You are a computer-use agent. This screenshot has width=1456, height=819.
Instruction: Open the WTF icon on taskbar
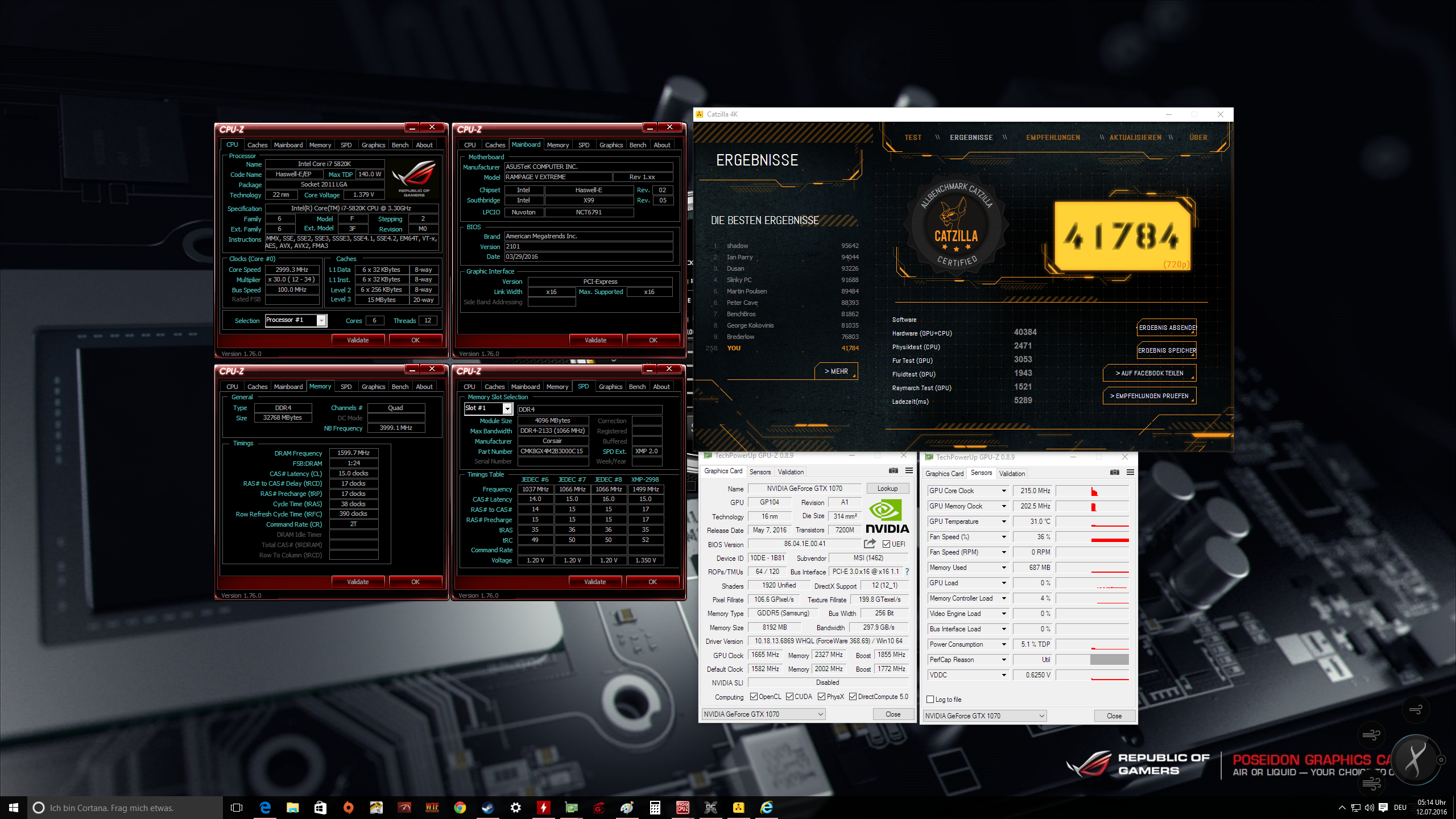click(432, 808)
